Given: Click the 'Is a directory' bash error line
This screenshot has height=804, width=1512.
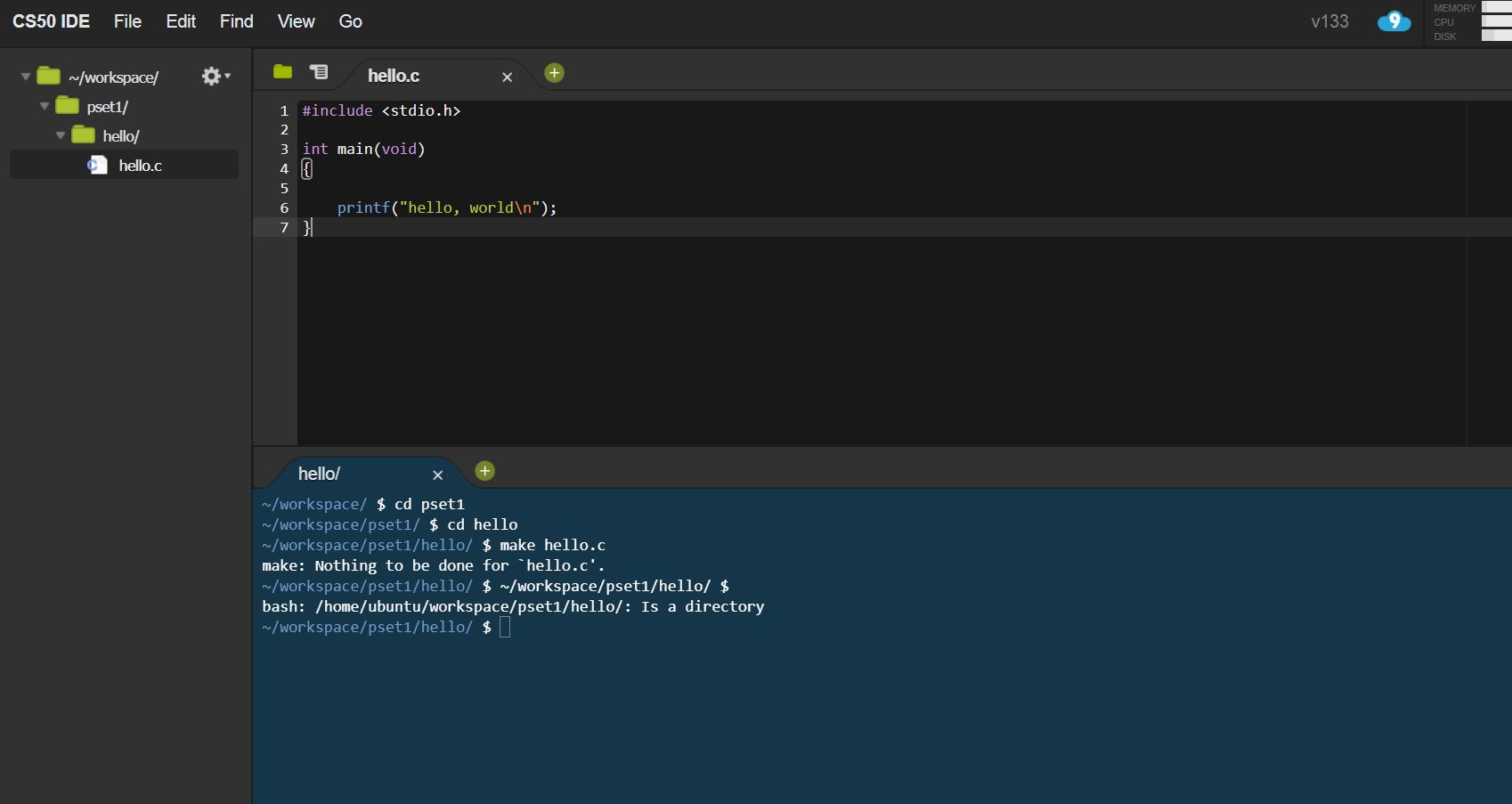Looking at the screenshot, I should point(513,606).
